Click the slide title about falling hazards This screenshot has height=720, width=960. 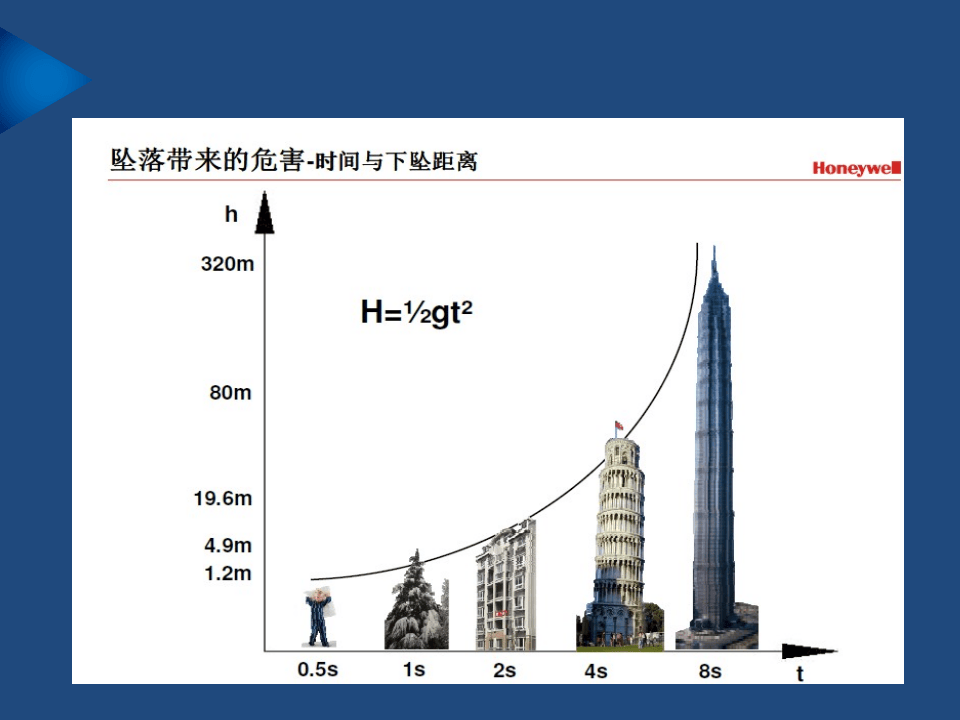293,160
